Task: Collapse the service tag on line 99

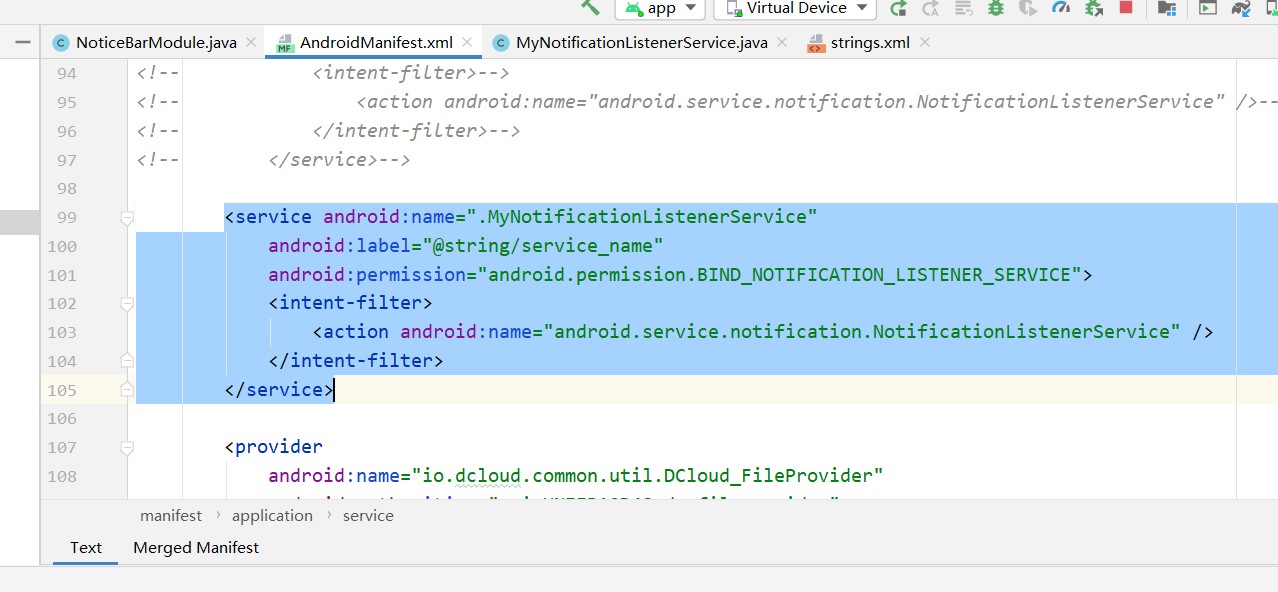Action: (x=127, y=217)
